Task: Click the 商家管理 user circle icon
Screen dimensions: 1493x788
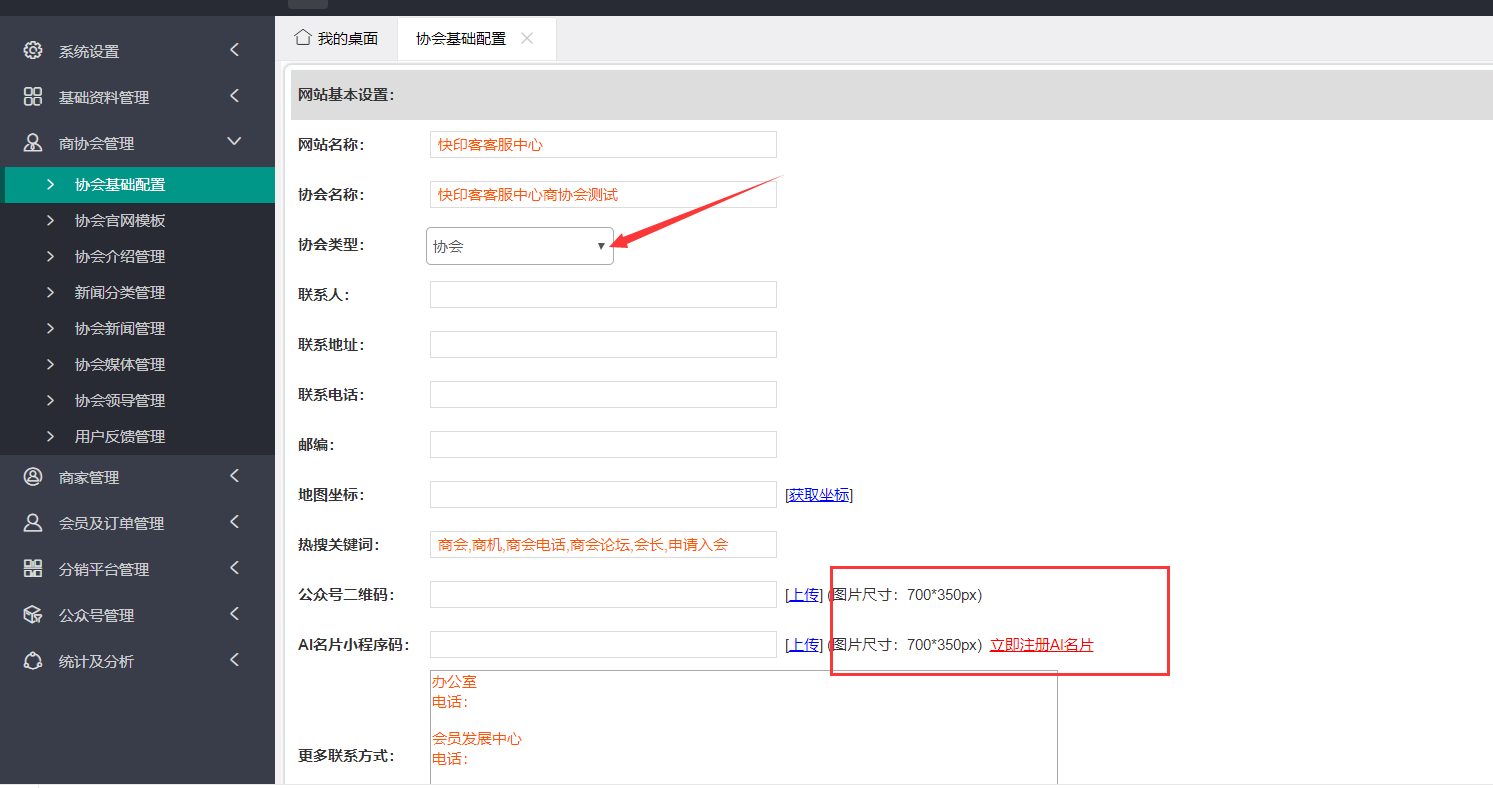Action: click(33, 477)
